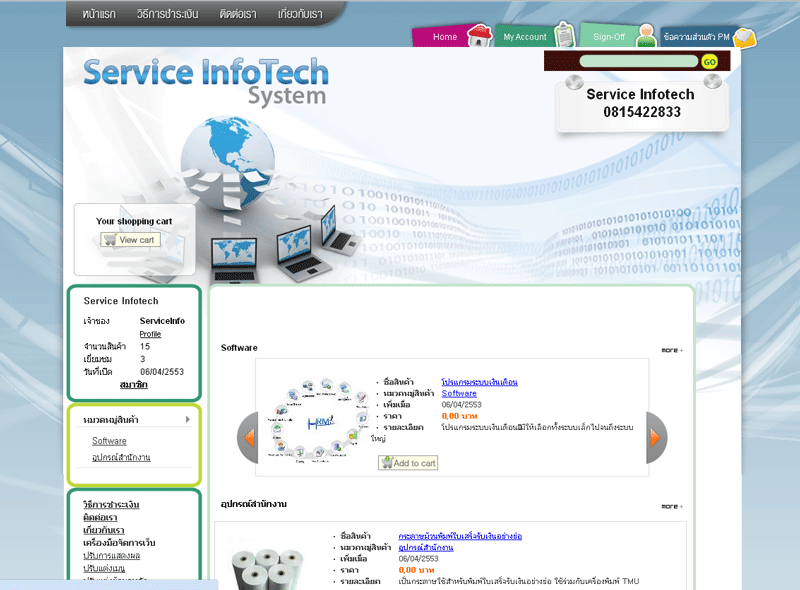The image size is (800, 590).
Task: Click the Software product price 0,00 บาท
Action: (460, 416)
